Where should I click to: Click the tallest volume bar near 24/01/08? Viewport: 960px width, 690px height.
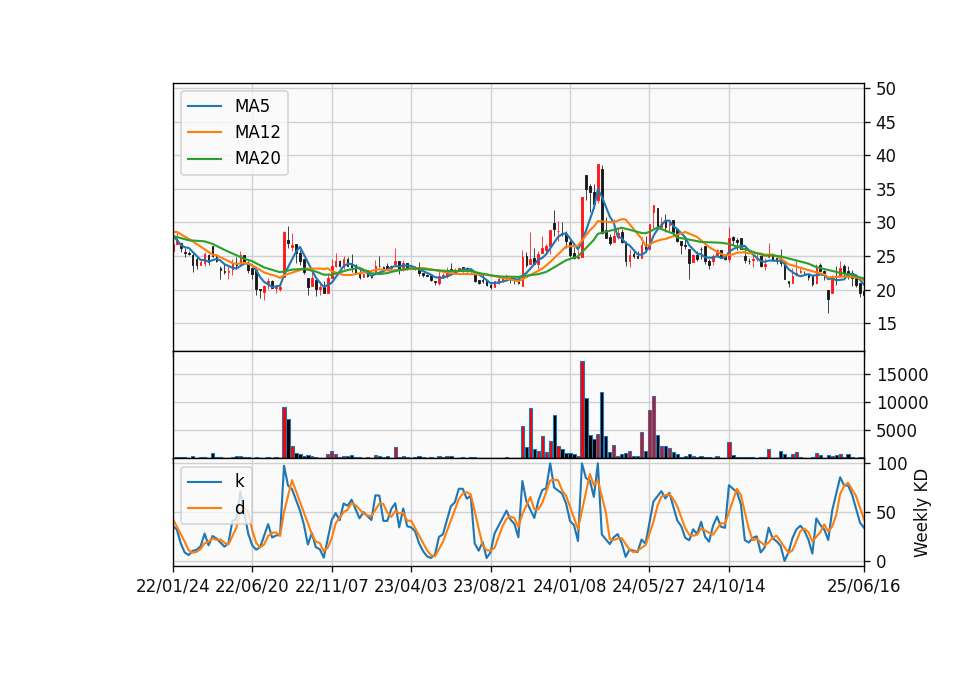tap(582, 410)
